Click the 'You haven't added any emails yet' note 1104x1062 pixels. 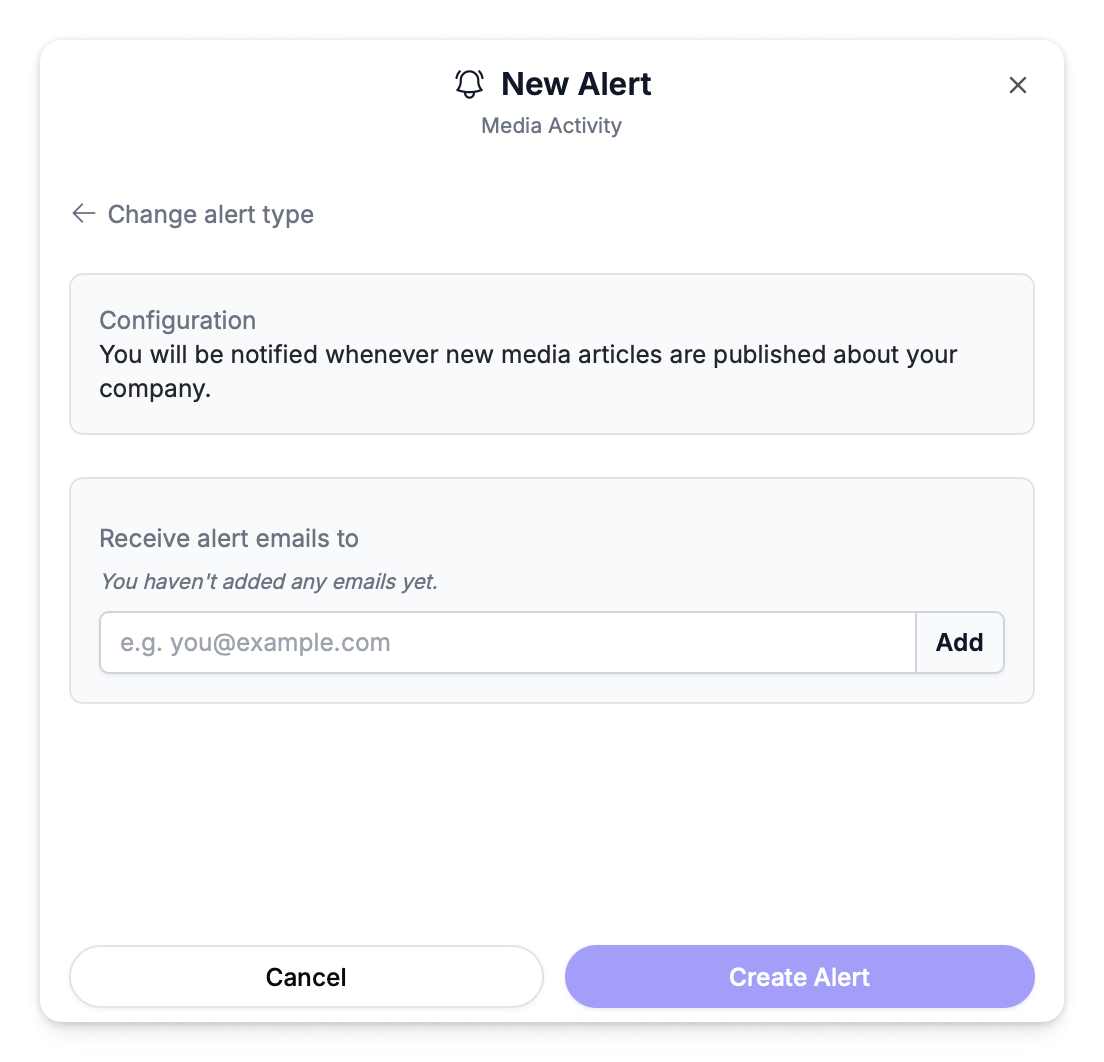coord(269,581)
